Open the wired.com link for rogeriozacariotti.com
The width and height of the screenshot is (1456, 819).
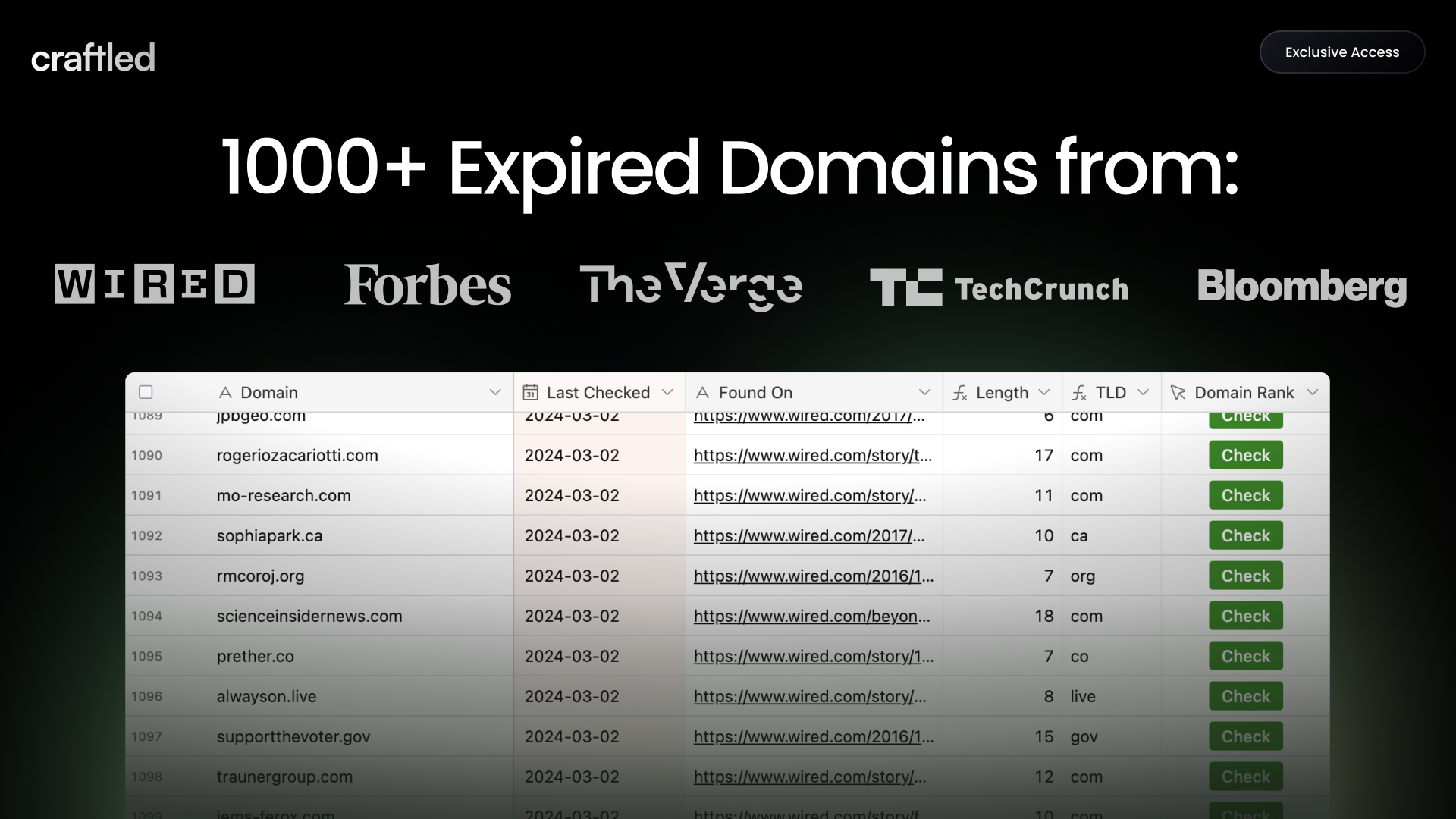pos(812,456)
